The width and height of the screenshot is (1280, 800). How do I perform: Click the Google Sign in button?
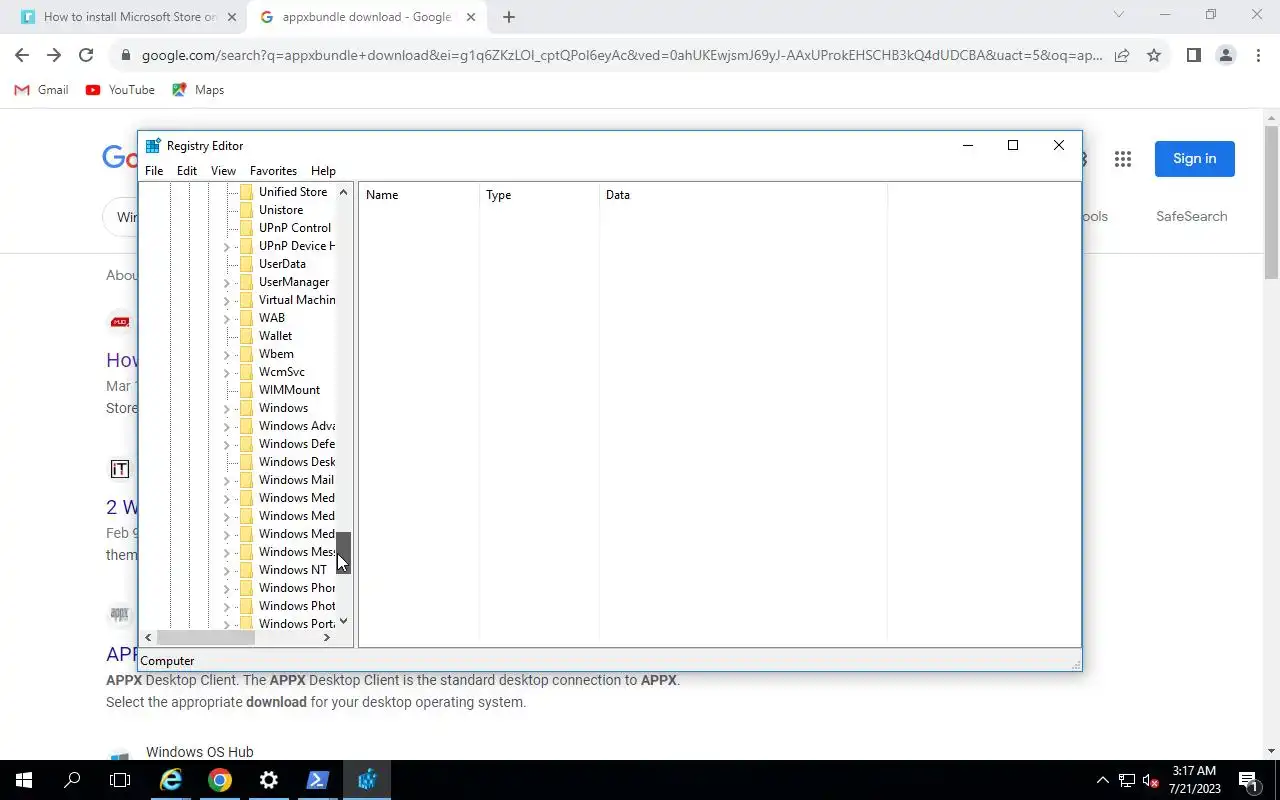click(x=1194, y=159)
